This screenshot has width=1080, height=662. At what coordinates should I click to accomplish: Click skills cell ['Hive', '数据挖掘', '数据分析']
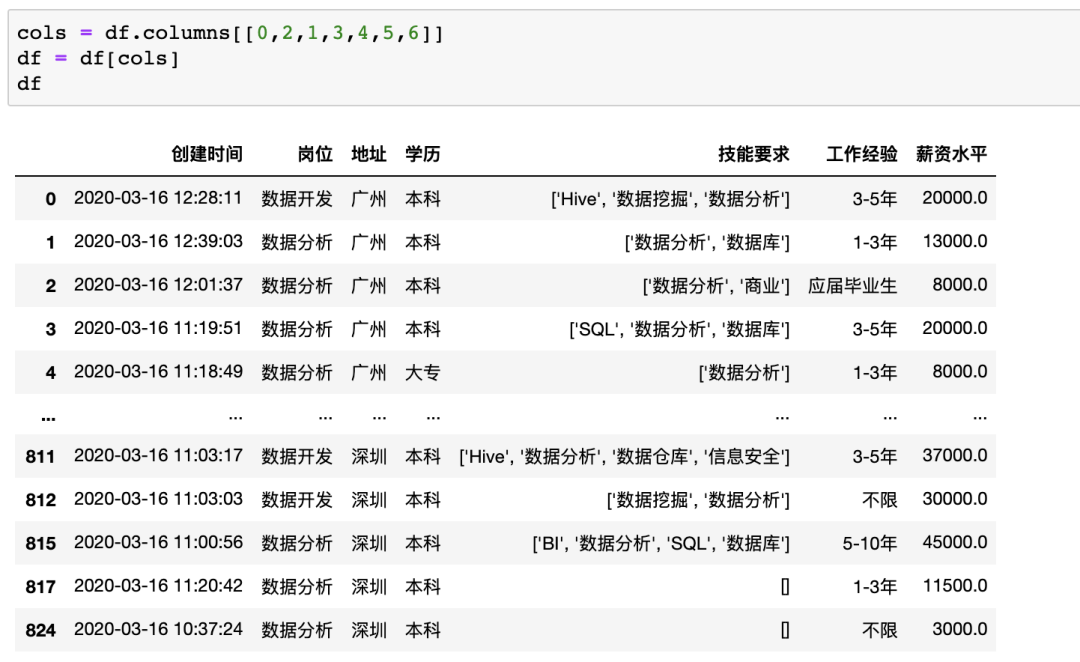pyautogui.click(x=670, y=199)
